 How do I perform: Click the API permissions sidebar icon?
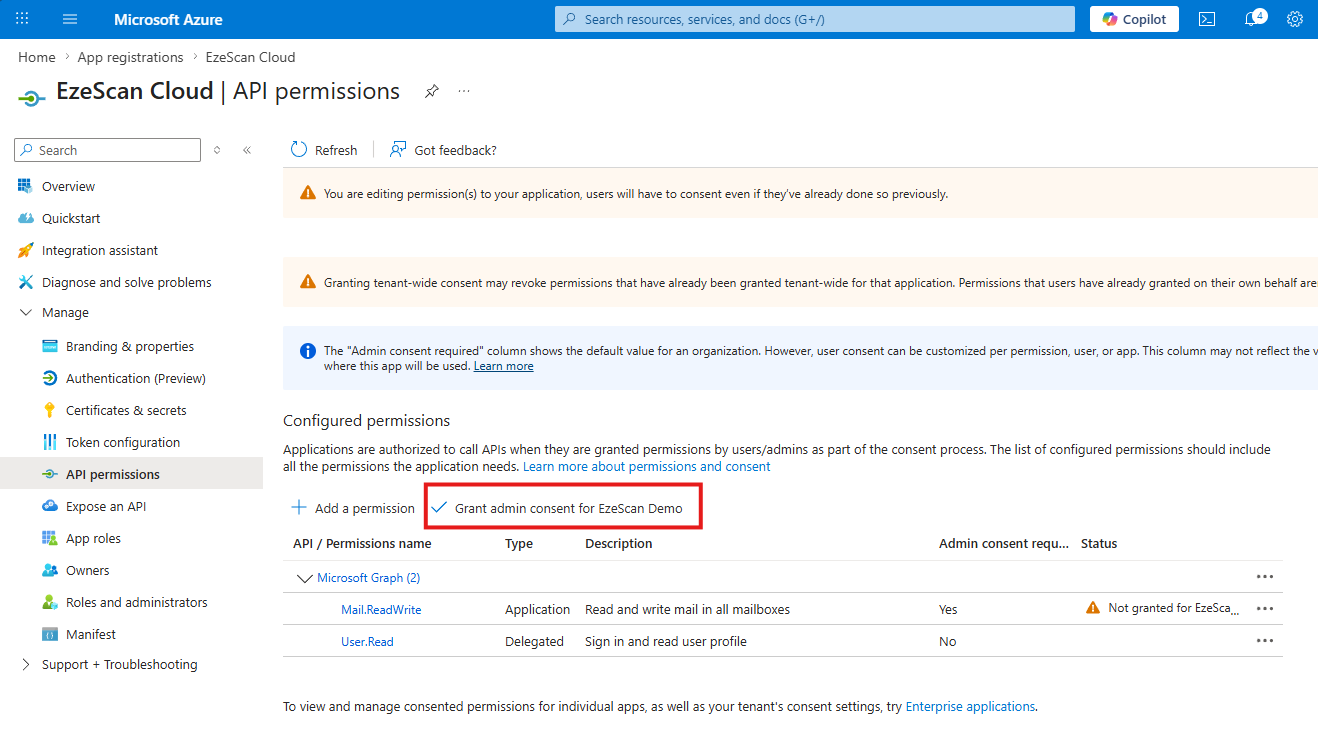(50, 474)
